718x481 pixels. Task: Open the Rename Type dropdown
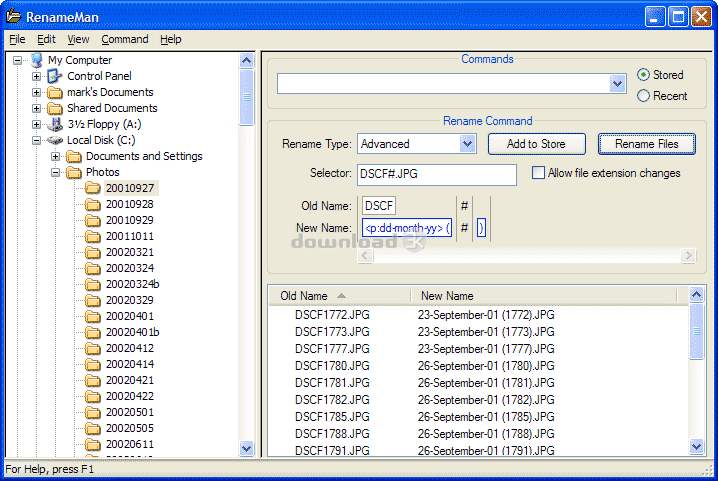[x=467, y=144]
